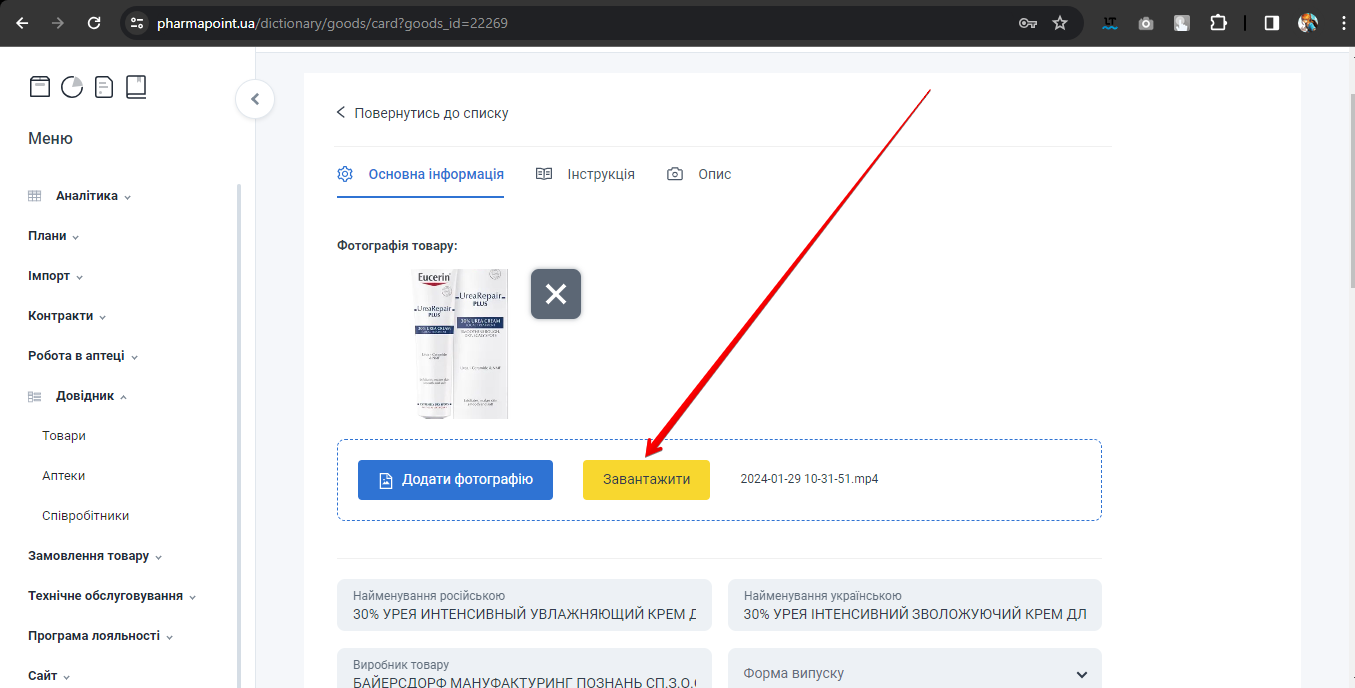Bookmark this page with star icon
This screenshot has height=688, width=1355.
1060,23
